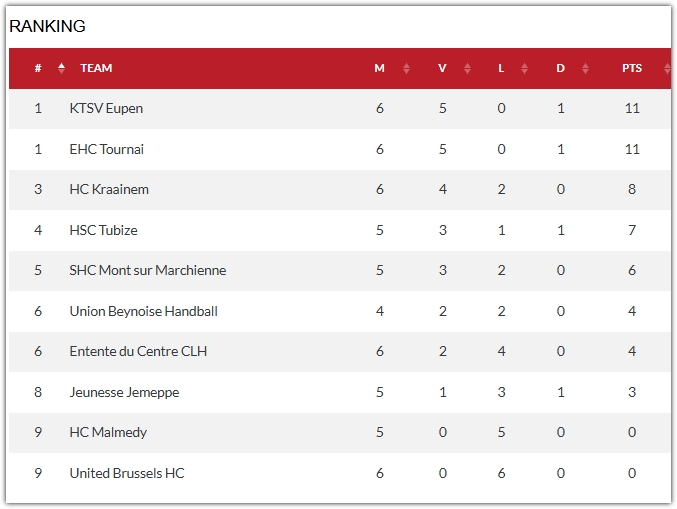
Task: Select HC Kraainem team name
Action: pos(109,189)
